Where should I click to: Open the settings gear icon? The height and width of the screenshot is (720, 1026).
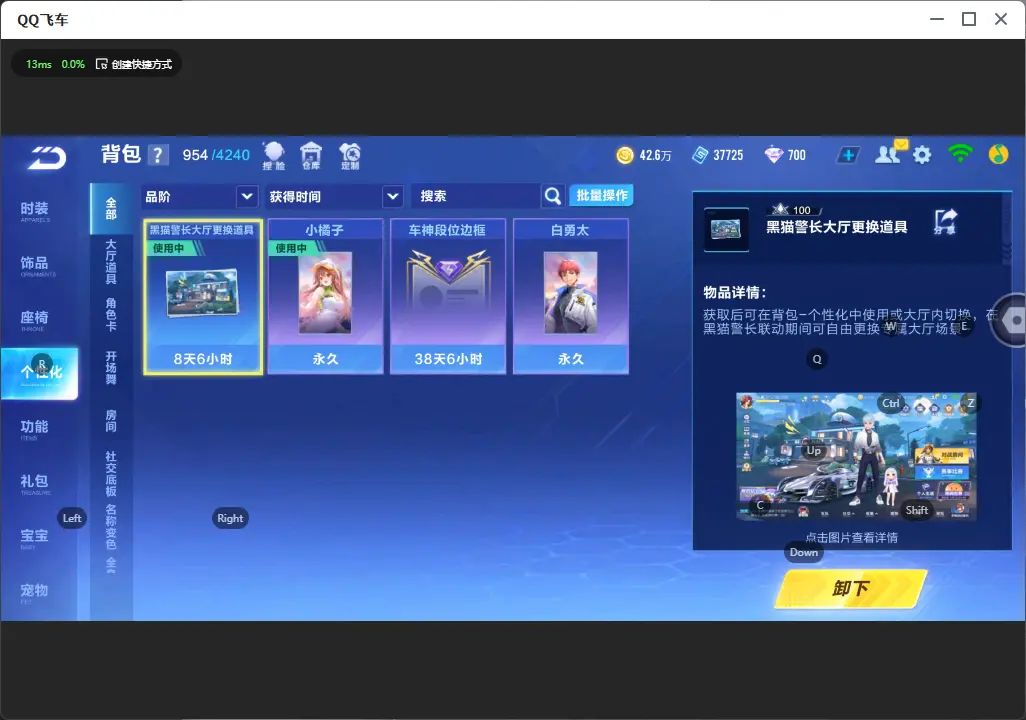pos(922,155)
